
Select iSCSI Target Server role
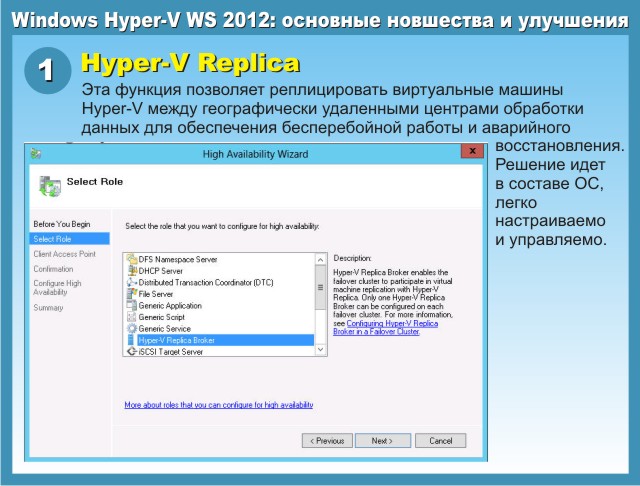pos(170,351)
